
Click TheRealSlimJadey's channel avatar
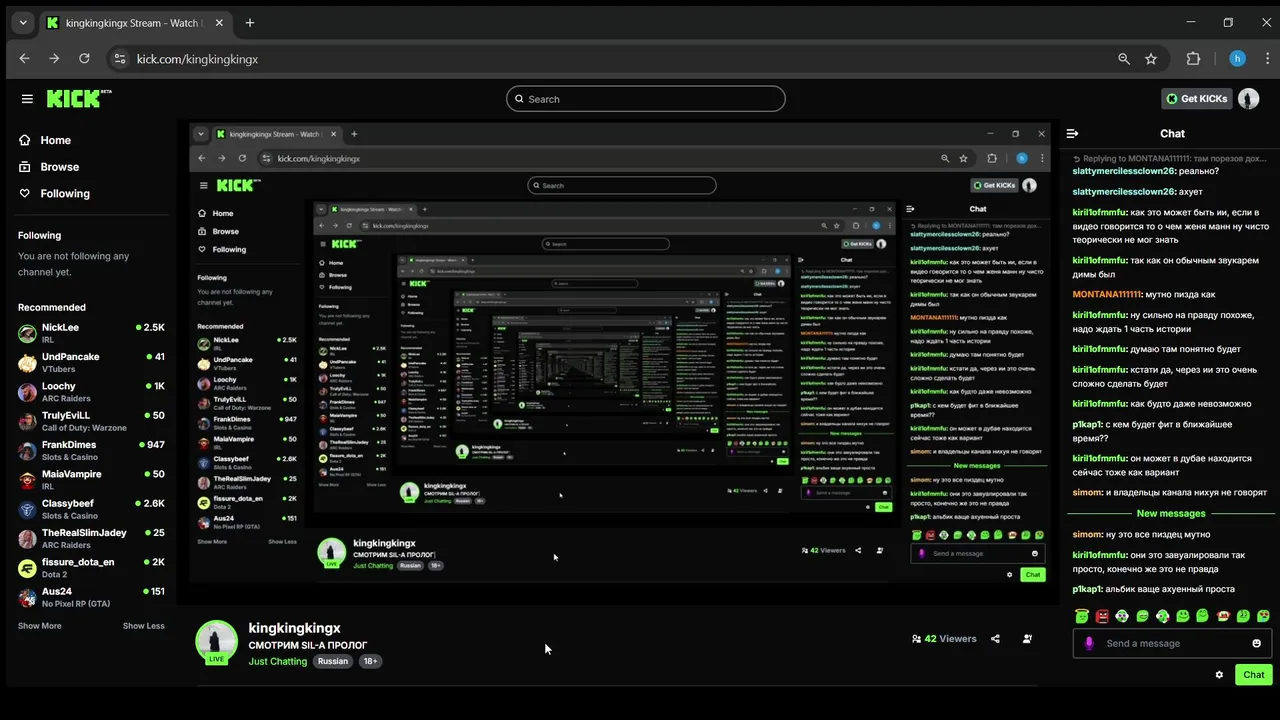27,539
